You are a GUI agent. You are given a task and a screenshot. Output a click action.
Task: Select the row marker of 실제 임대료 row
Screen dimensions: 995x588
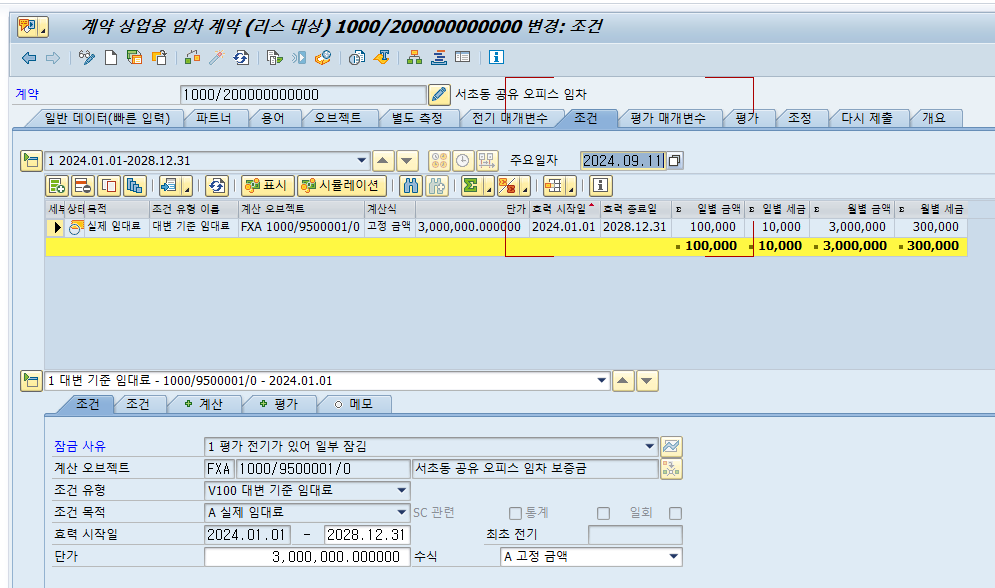coord(56,227)
